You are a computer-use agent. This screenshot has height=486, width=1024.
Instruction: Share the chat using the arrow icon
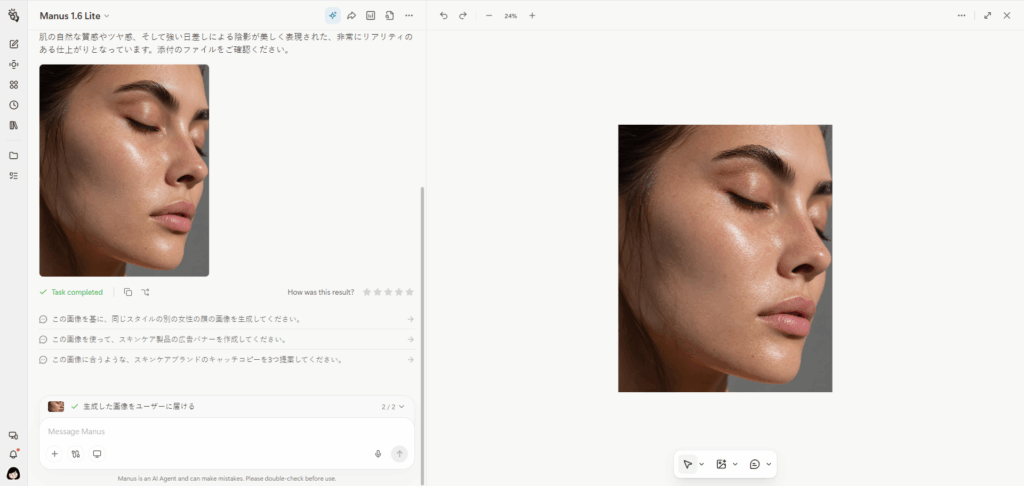[351, 16]
